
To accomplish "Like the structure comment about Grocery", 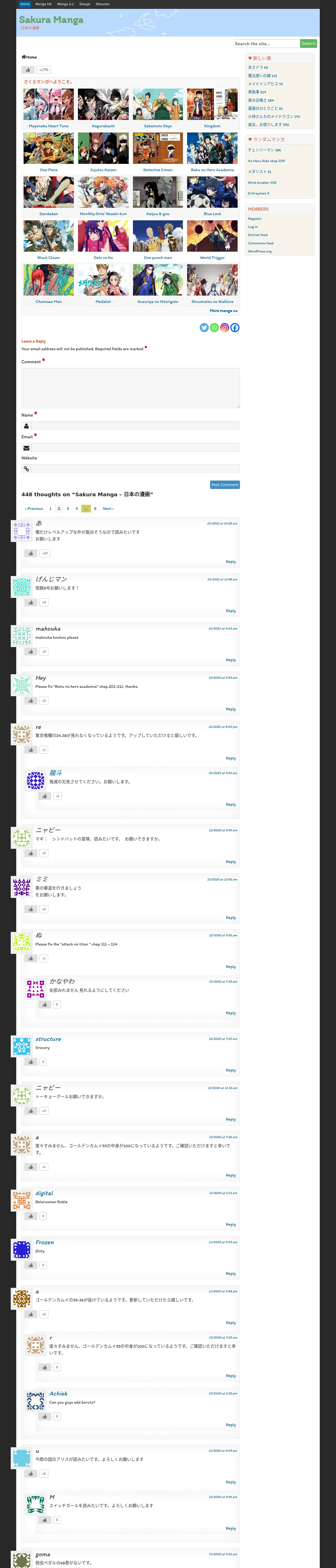I will (31, 1062).
